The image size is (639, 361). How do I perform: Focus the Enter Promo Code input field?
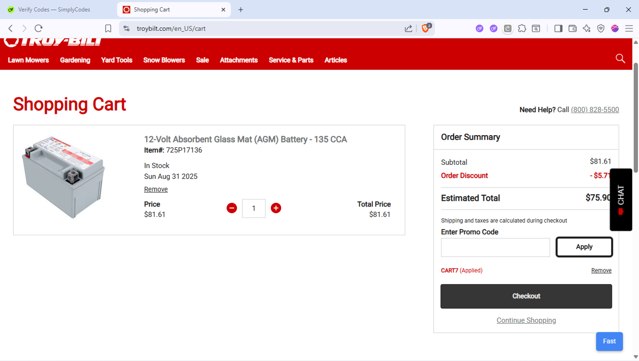[x=495, y=247]
